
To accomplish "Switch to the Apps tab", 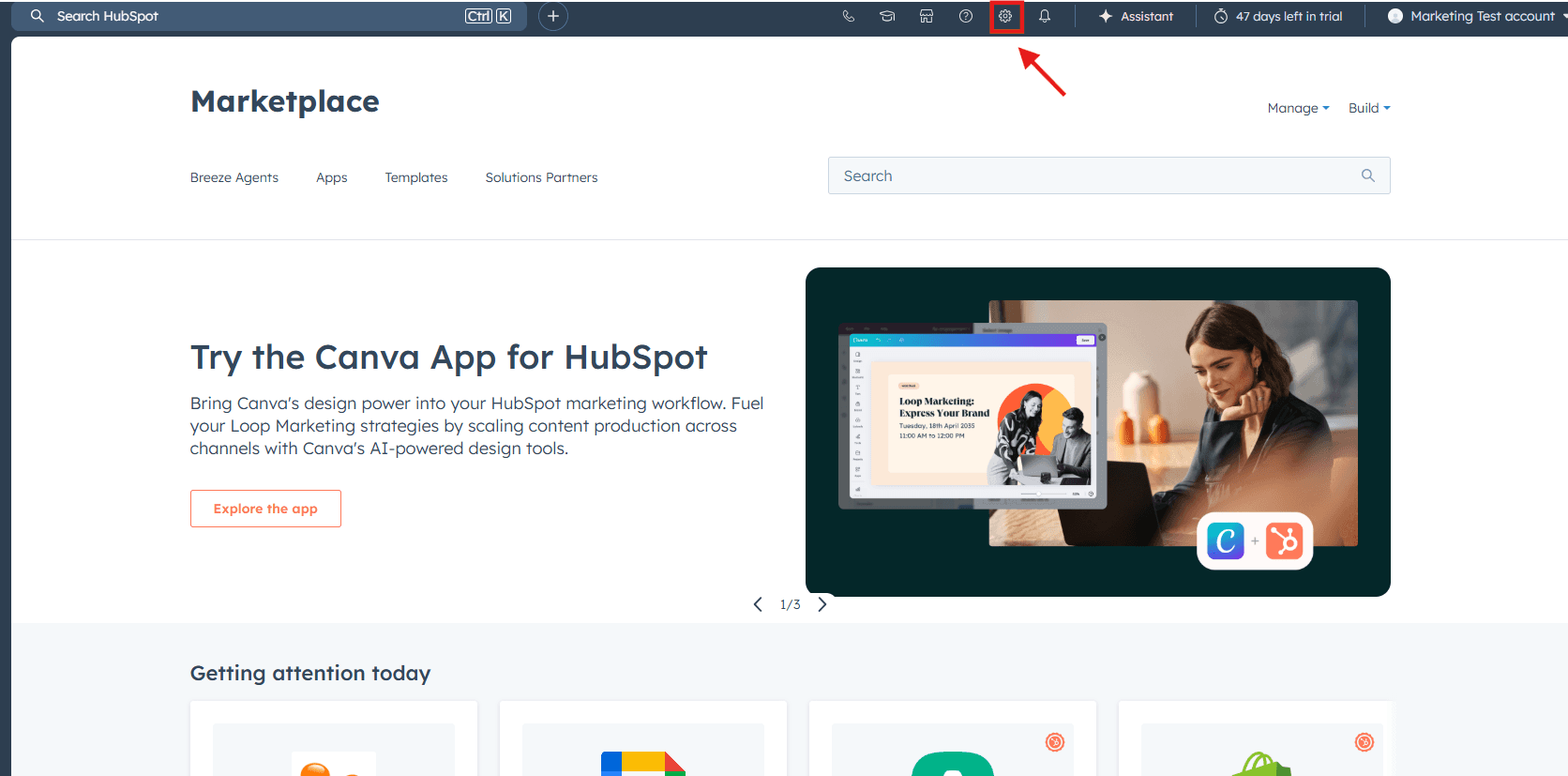I will (x=332, y=177).
